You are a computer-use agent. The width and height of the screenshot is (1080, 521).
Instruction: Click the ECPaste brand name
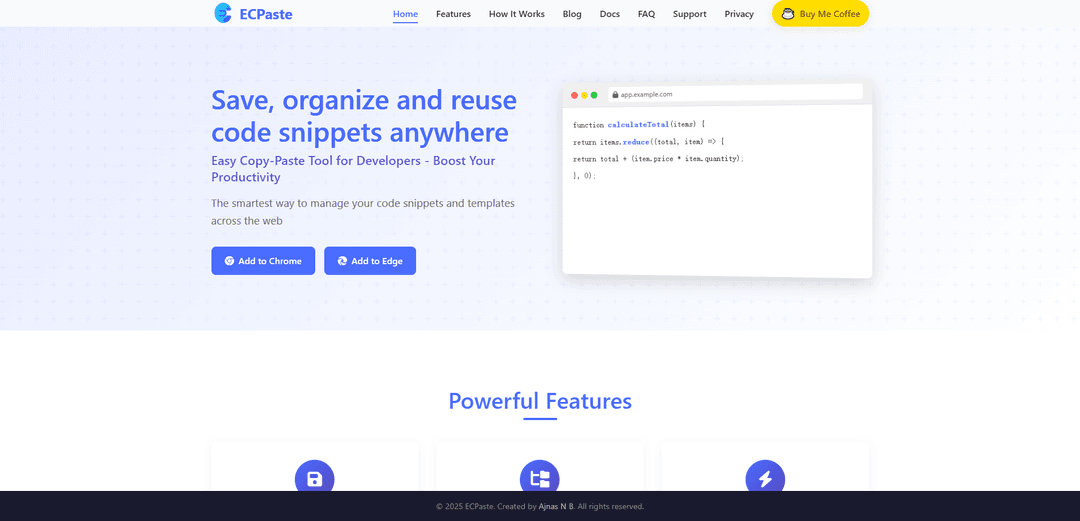266,14
